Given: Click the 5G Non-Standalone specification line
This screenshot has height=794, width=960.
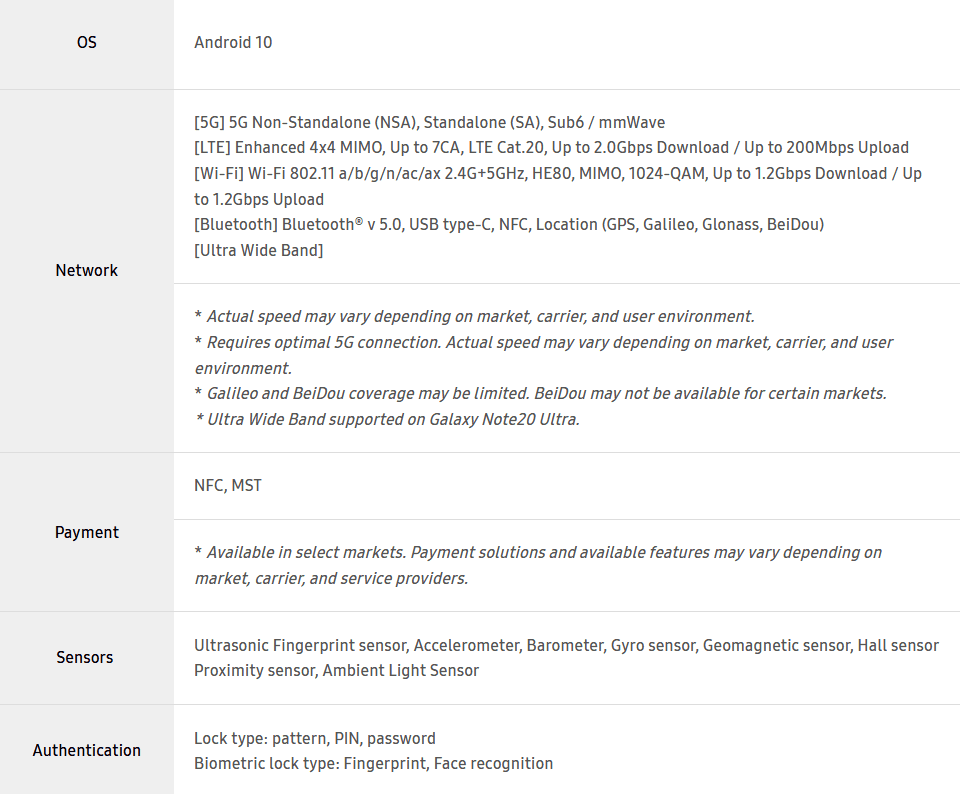Looking at the screenshot, I should point(429,122).
